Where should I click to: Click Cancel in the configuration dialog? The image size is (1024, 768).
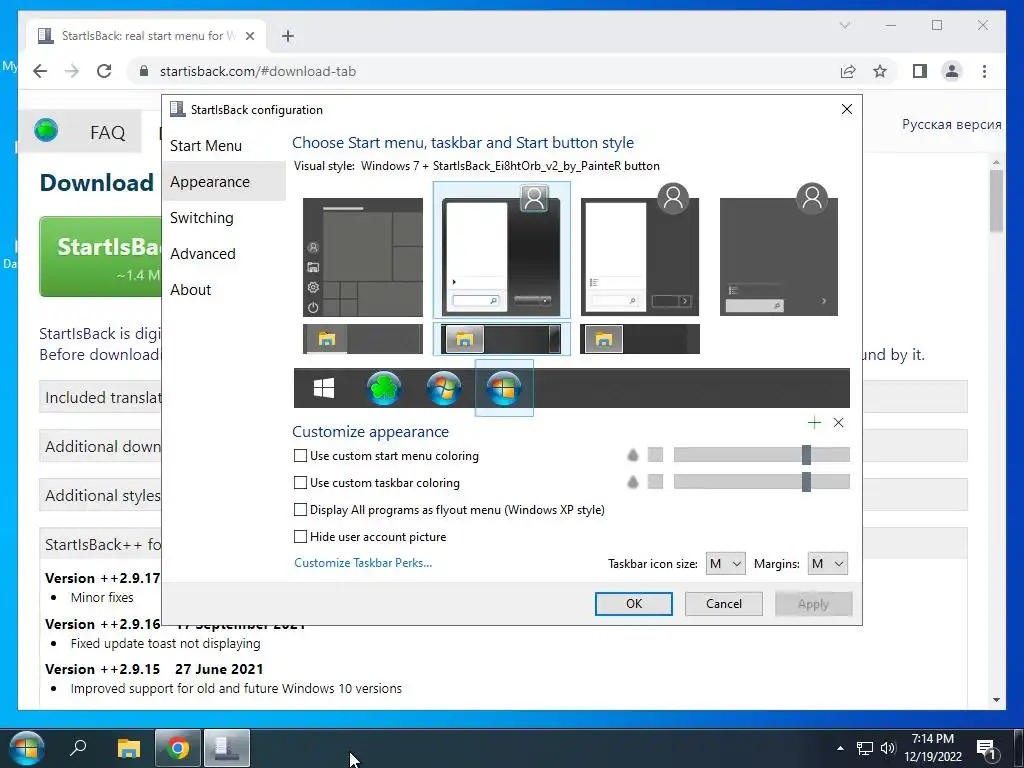click(724, 603)
